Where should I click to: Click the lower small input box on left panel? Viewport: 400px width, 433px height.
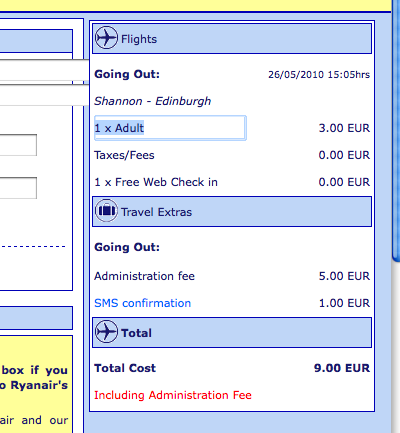coord(18,188)
